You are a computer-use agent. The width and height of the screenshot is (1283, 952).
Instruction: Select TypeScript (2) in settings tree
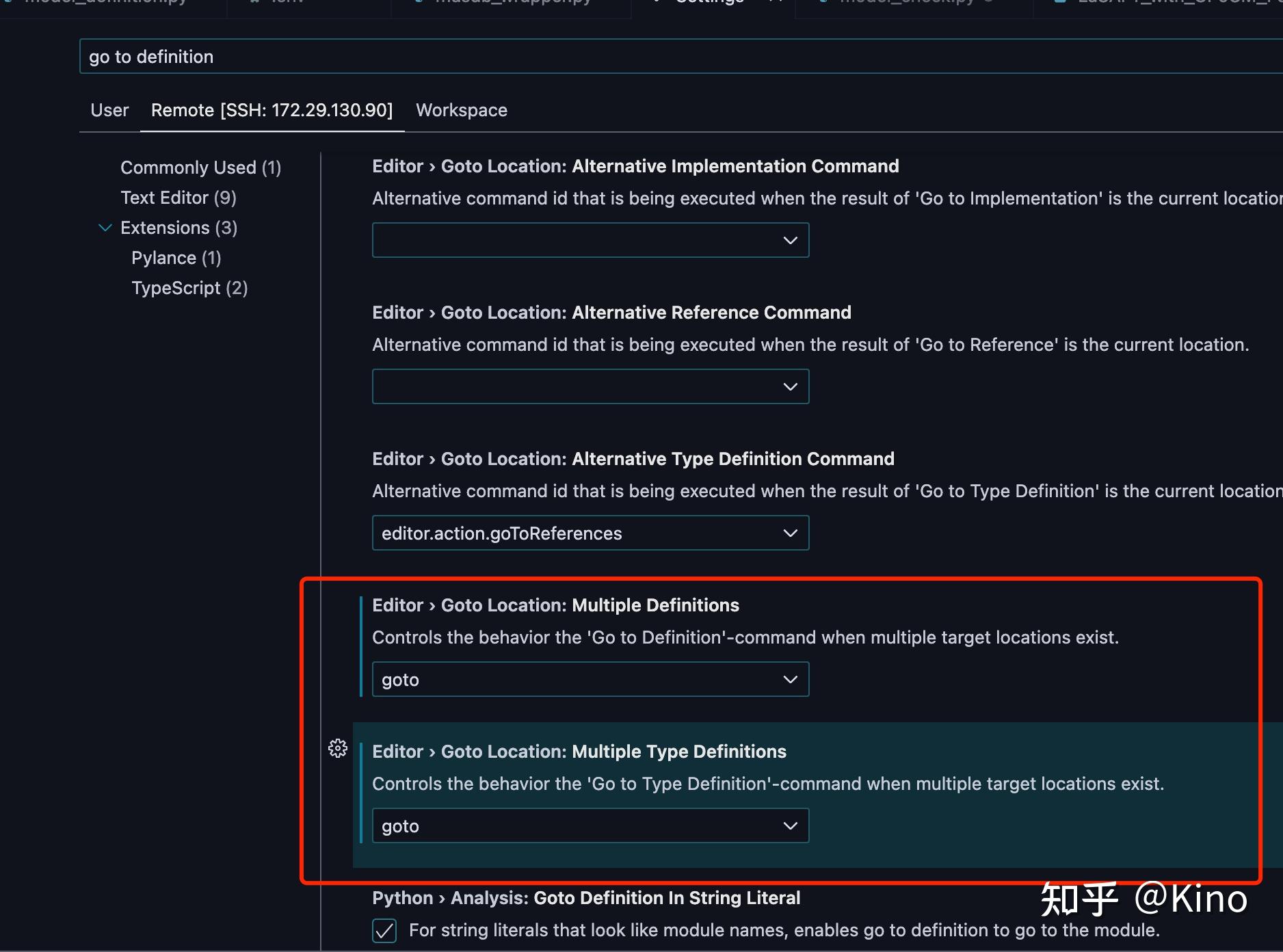coord(189,288)
